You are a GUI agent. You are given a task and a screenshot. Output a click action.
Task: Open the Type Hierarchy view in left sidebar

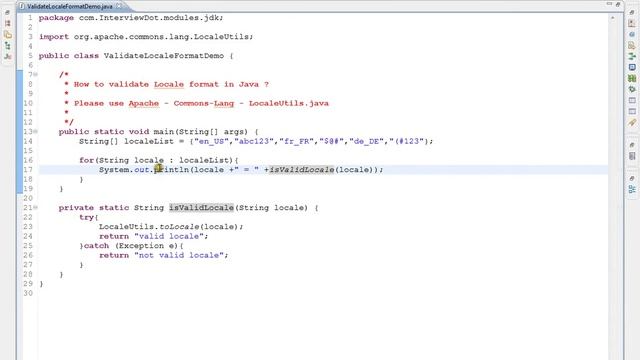click(x=8, y=46)
